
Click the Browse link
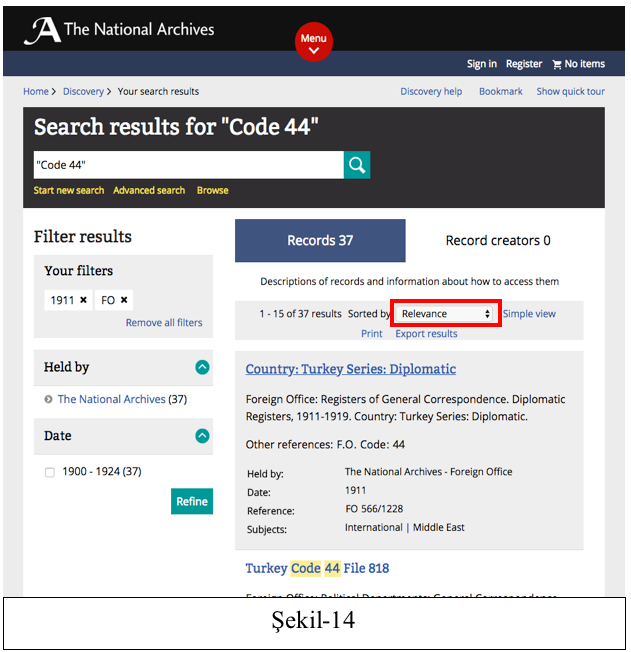point(213,190)
